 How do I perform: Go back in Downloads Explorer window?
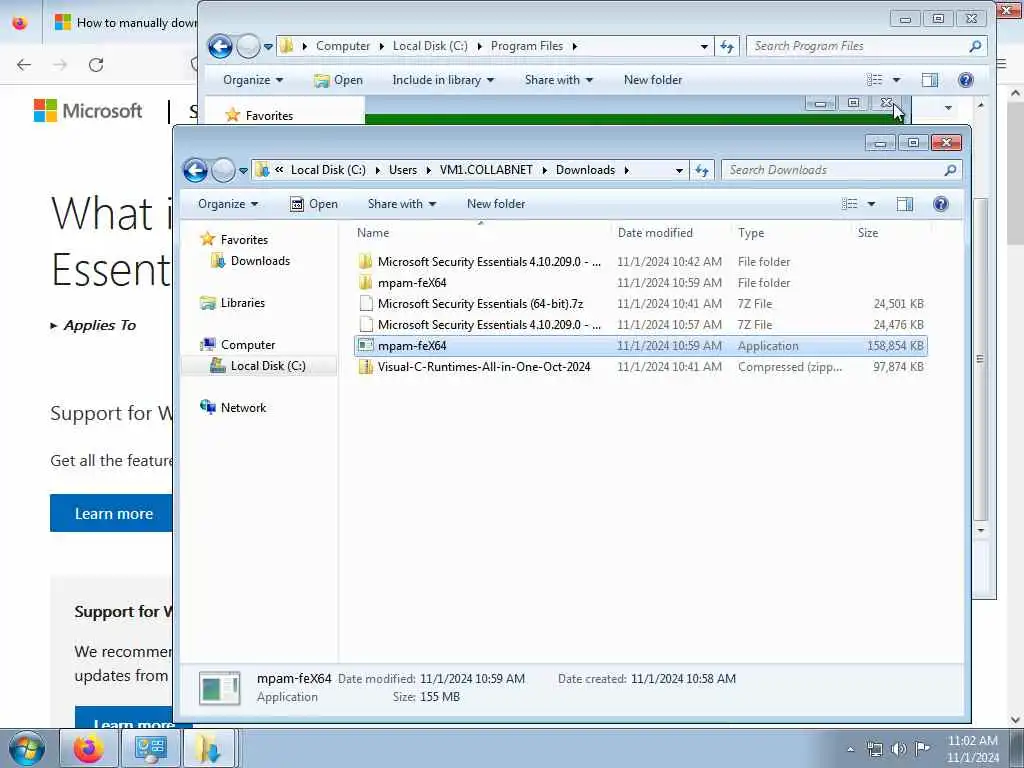click(195, 170)
